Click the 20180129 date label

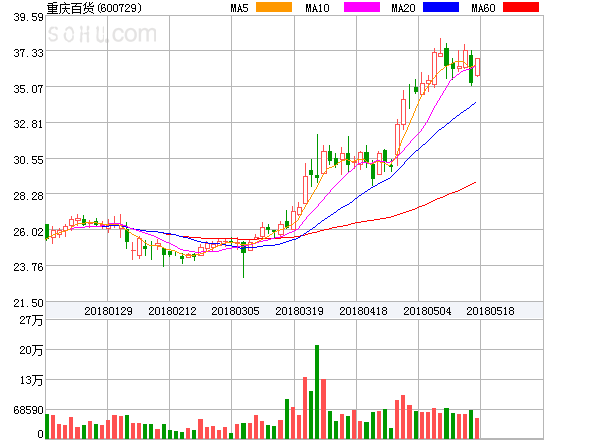pos(108,311)
